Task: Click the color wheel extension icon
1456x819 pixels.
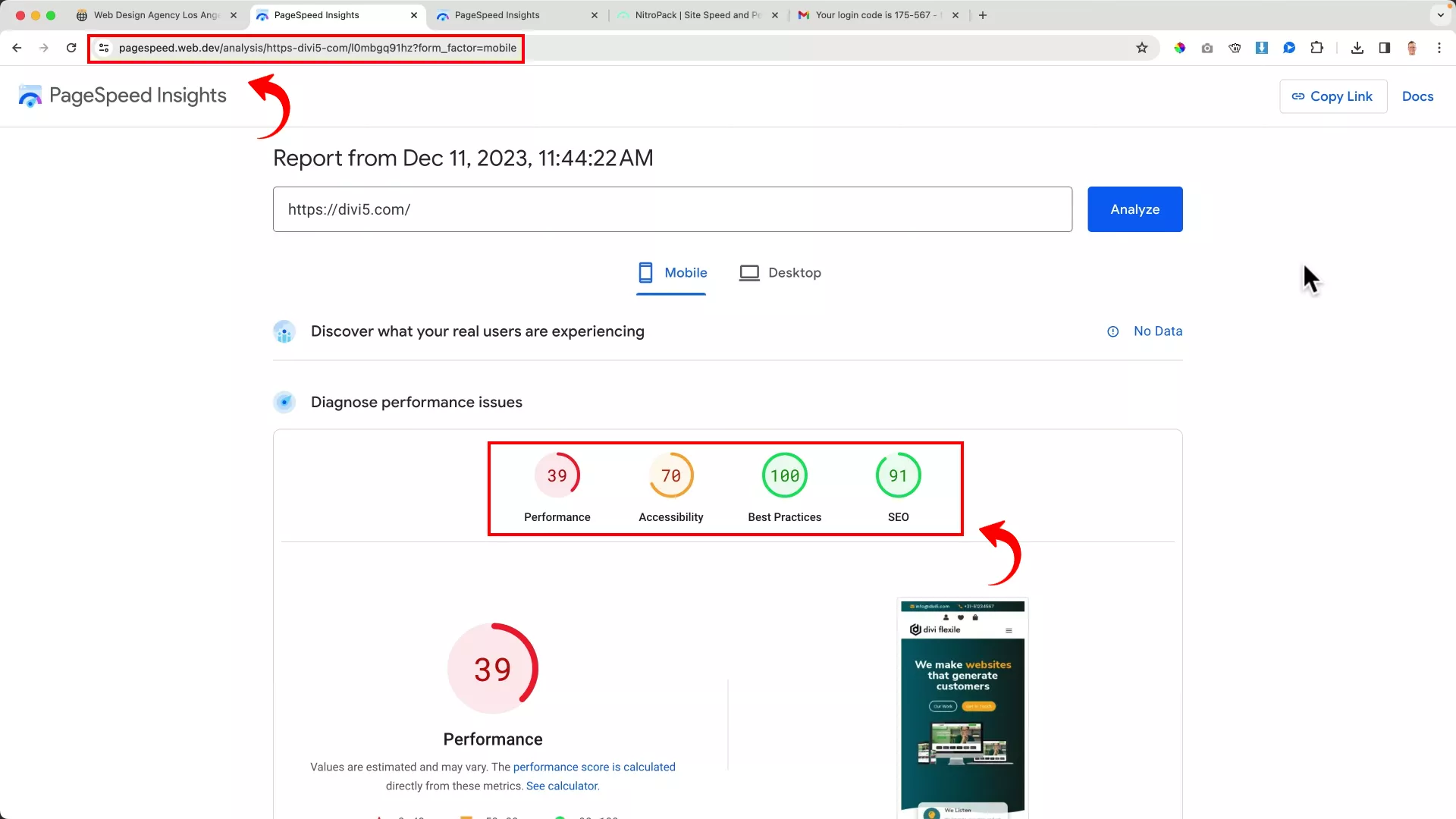Action: (x=1180, y=48)
